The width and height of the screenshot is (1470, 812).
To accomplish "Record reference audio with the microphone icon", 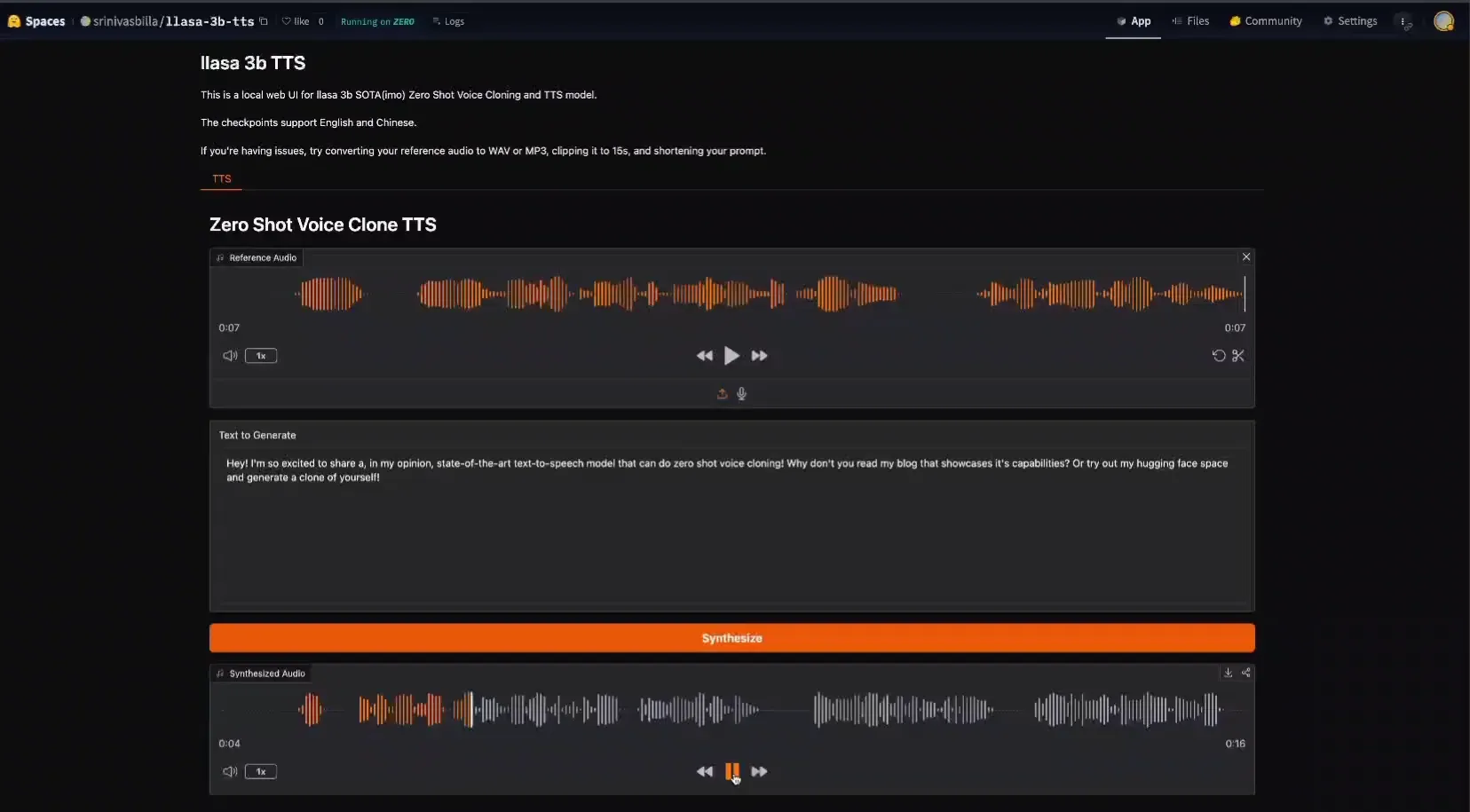I will click(x=743, y=394).
